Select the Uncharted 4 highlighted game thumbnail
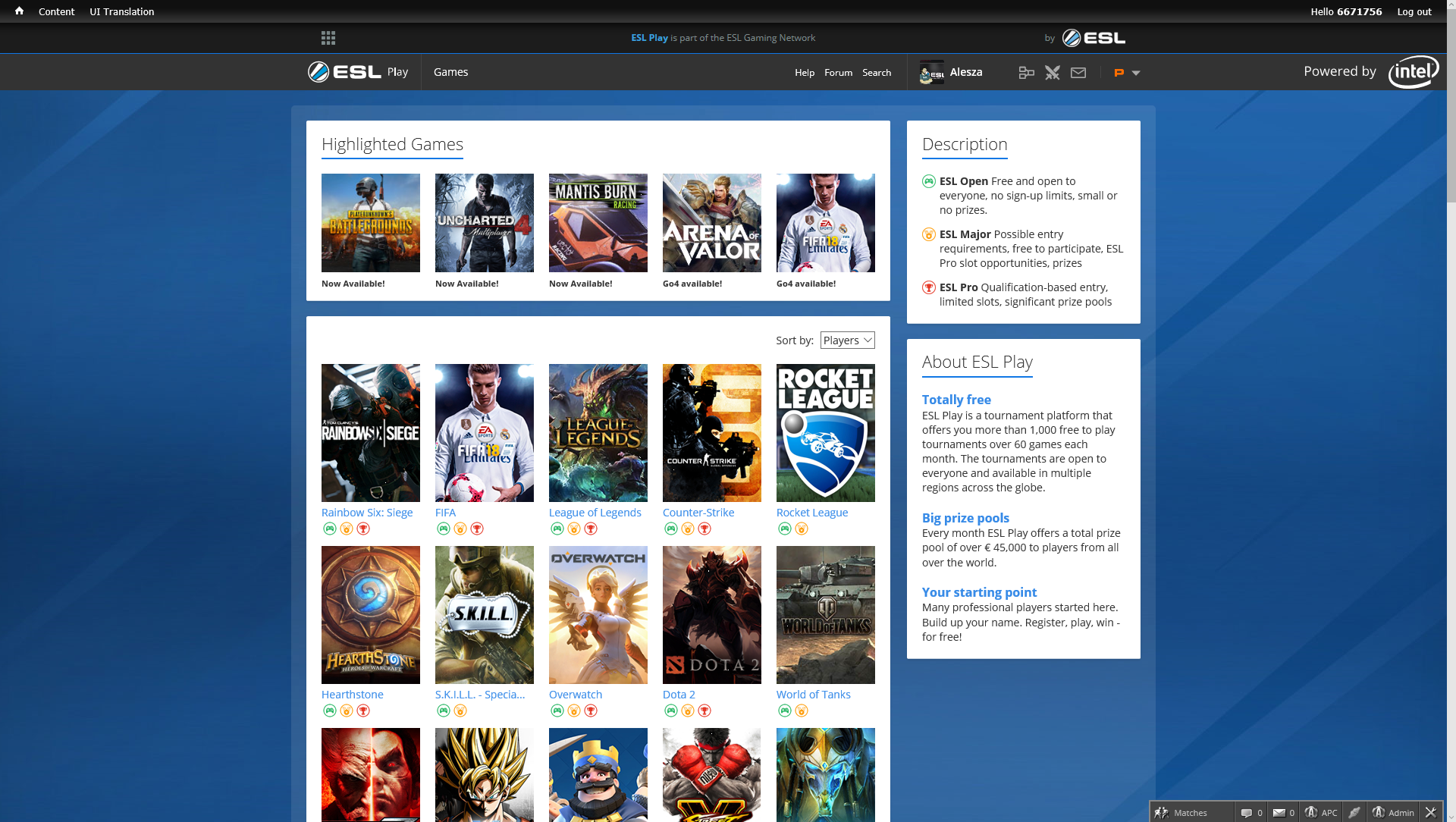1456x822 pixels. [x=485, y=223]
